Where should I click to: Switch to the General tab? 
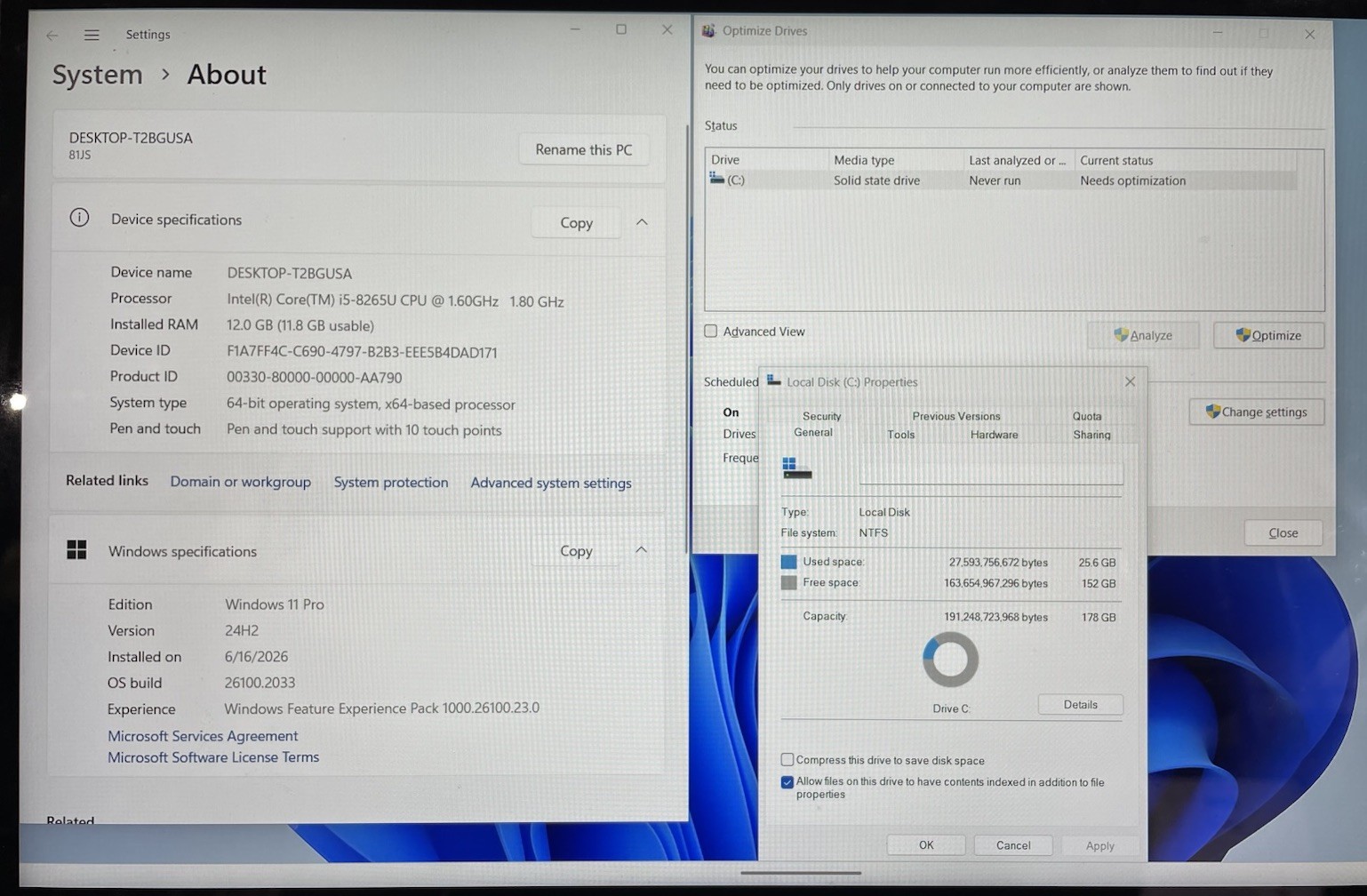click(x=813, y=433)
